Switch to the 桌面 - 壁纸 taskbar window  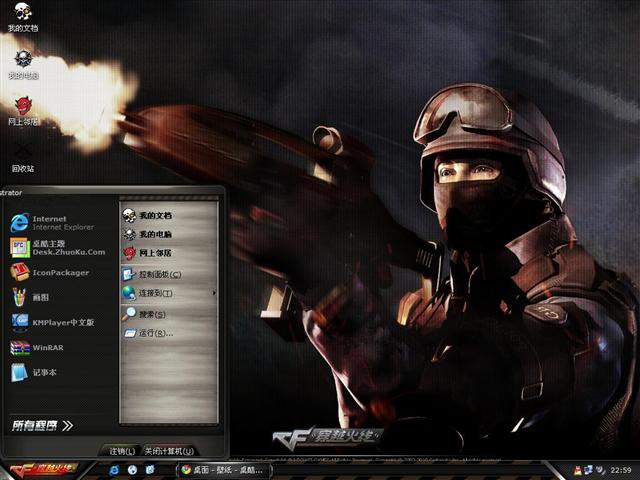pyautogui.click(x=223, y=469)
